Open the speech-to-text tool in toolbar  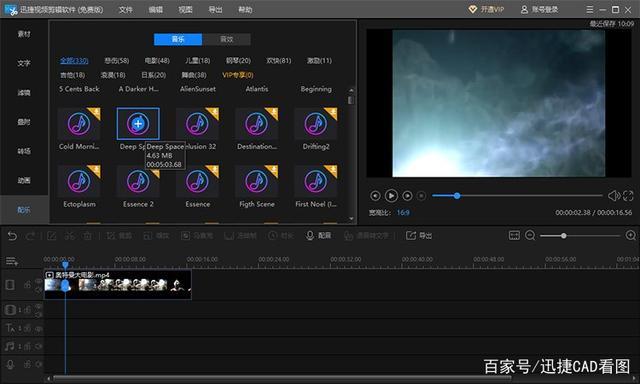click(x=367, y=235)
